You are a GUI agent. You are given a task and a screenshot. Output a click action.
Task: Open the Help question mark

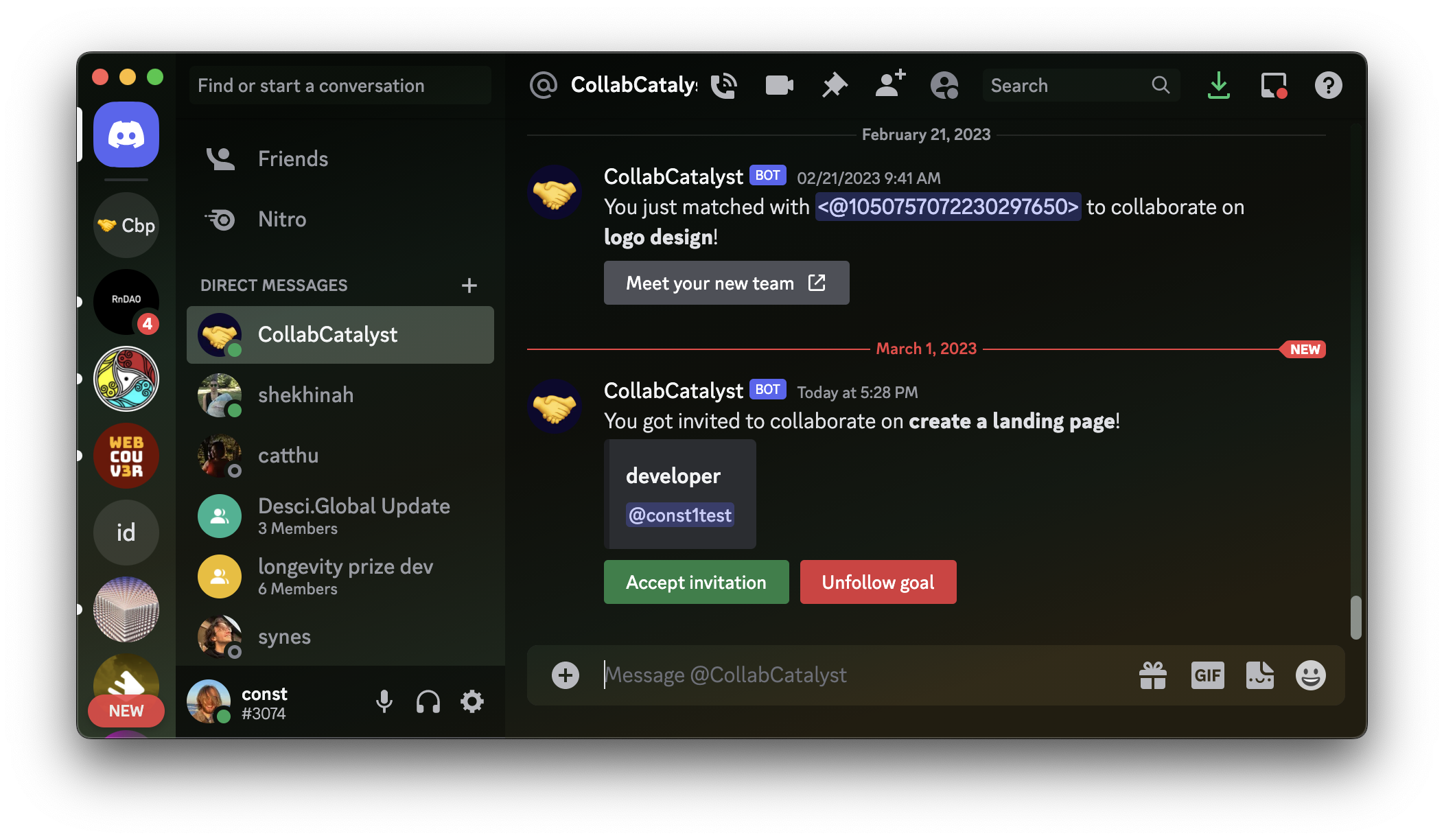(1329, 86)
